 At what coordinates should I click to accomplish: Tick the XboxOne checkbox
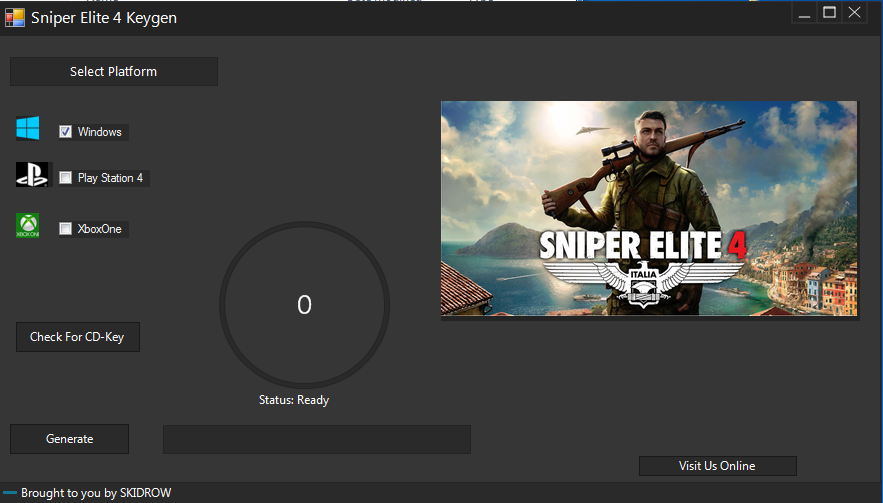[x=65, y=228]
